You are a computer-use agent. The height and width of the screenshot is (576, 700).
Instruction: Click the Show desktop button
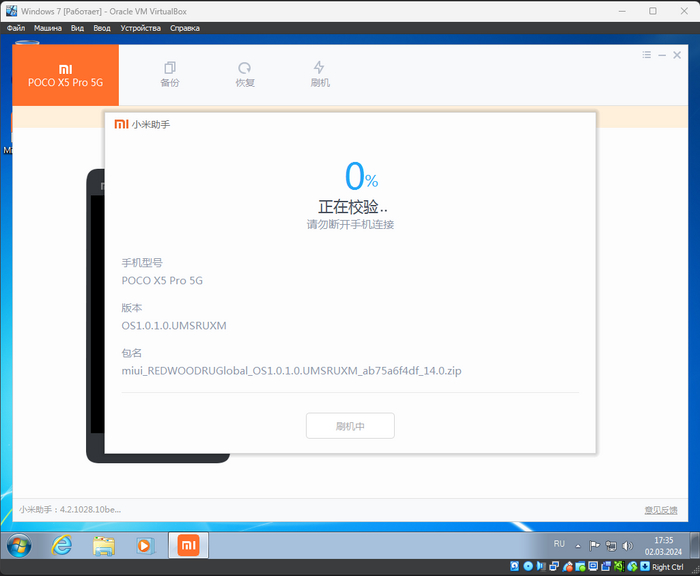(696, 545)
